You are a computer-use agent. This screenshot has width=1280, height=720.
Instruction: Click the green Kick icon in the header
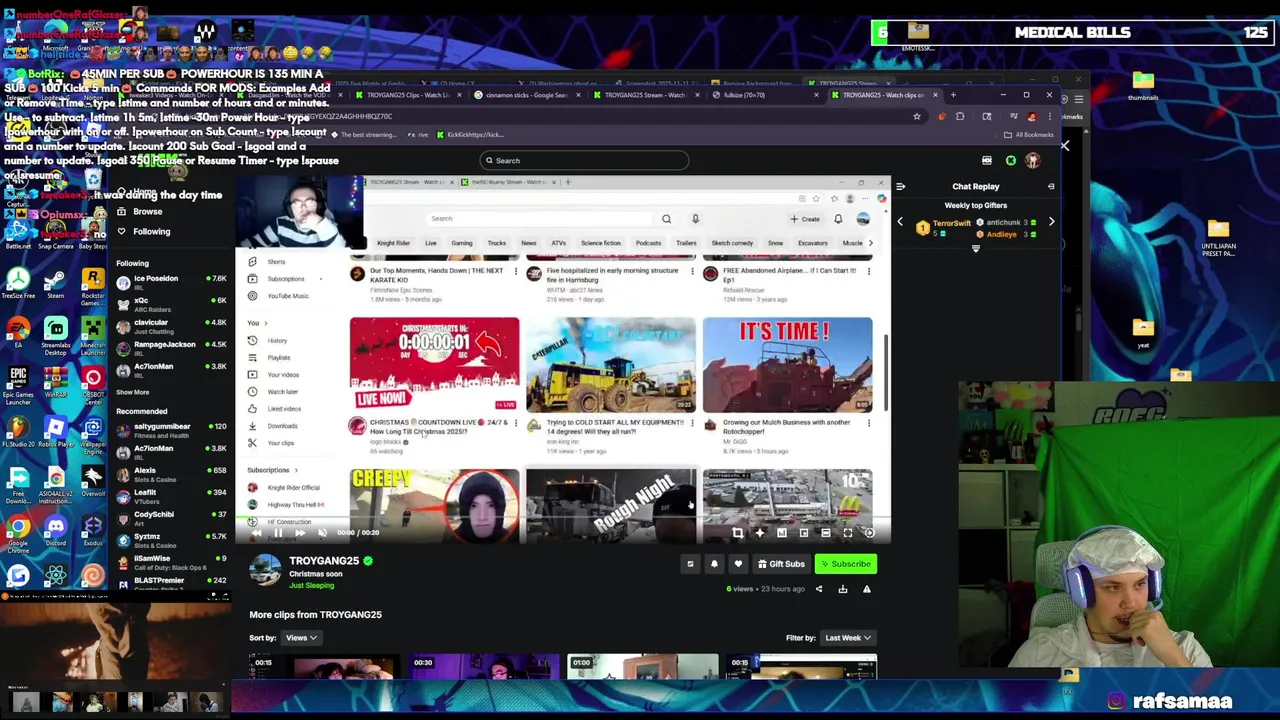[1011, 160]
